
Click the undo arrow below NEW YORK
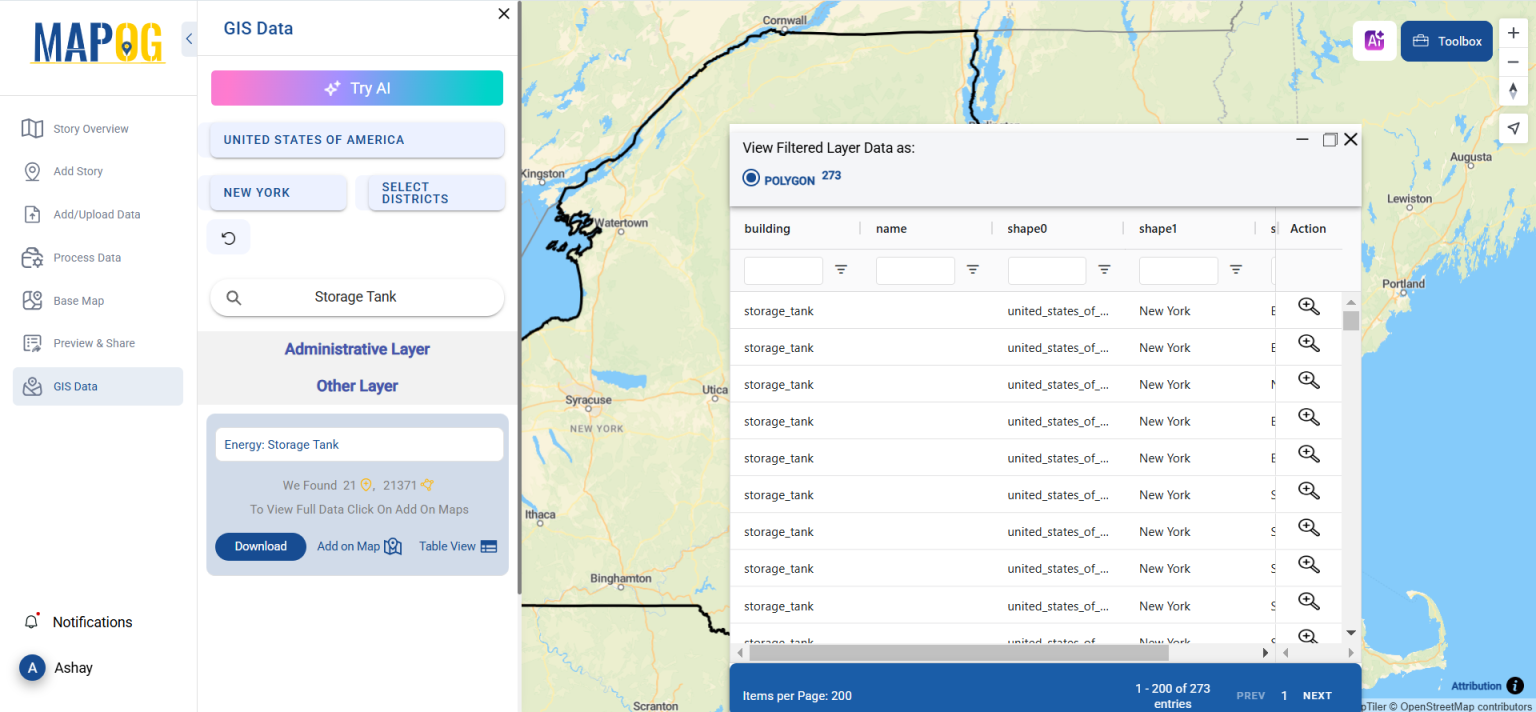click(229, 237)
